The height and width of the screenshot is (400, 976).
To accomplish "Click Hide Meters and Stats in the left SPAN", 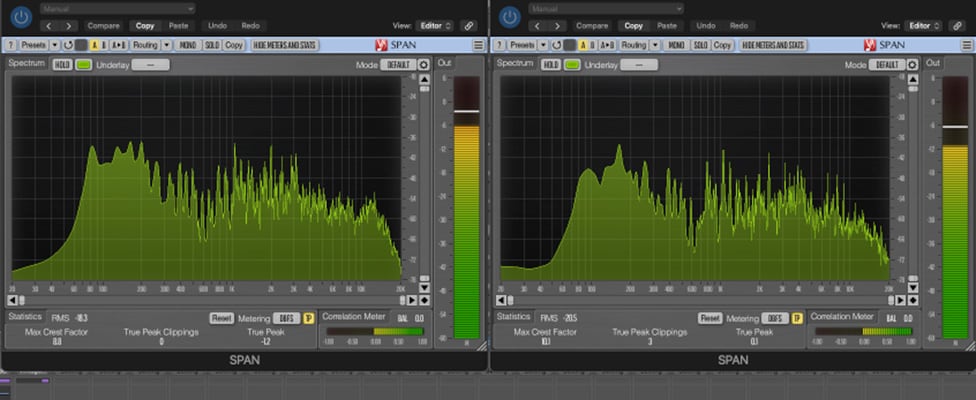I will (x=285, y=45).
